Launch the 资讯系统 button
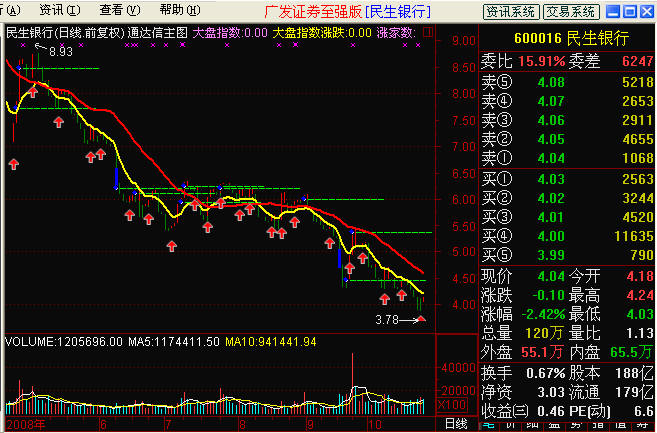 [x=510, y=12]
